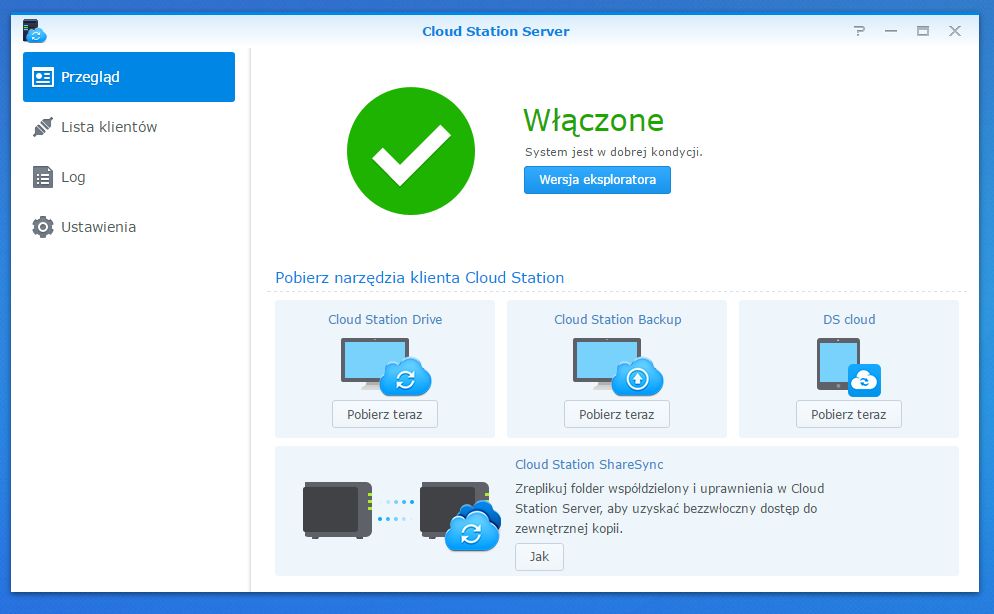Open the Ustawienia settings section
Screen dimensions: 994x614
tap(129, 227)
